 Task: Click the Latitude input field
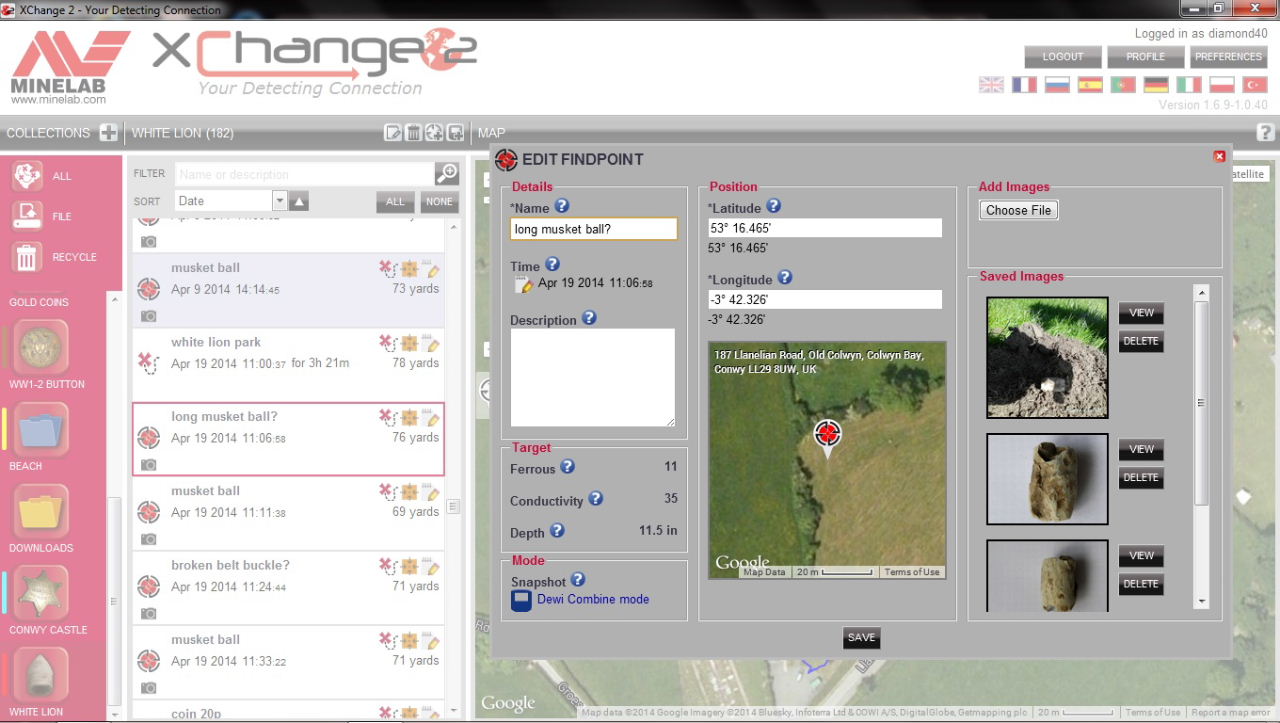[x=825, y=228]
